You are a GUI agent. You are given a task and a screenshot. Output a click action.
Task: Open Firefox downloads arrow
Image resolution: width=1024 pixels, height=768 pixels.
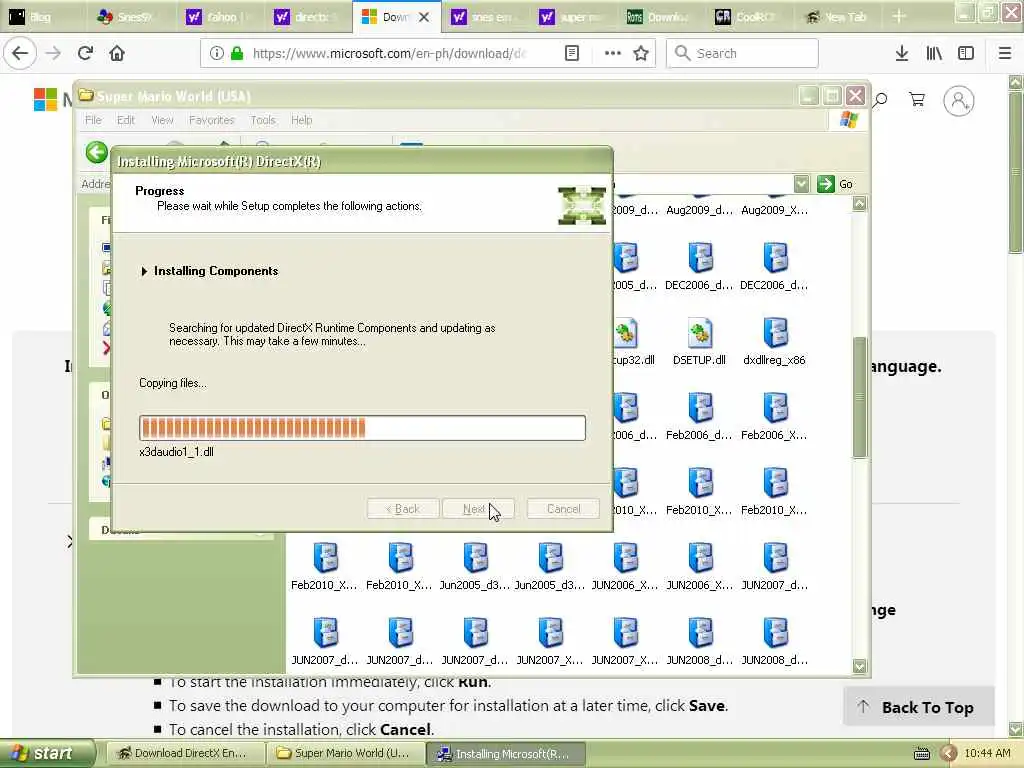click(901, 53)
